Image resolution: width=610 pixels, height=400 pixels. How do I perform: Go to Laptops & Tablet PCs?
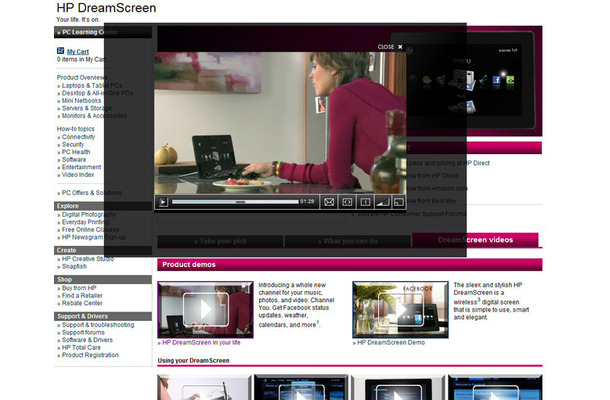click(92, 85)
